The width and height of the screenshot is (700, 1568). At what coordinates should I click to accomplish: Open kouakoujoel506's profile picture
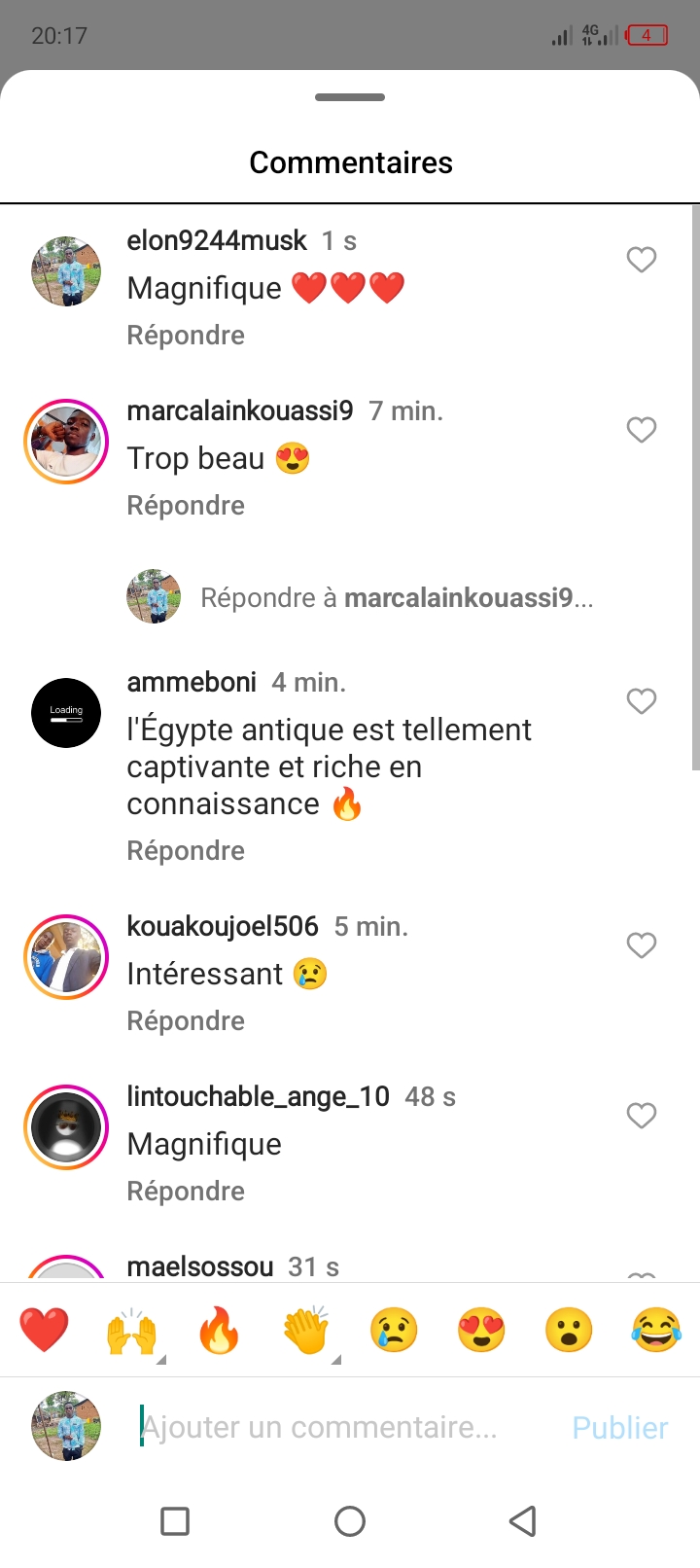66,957
